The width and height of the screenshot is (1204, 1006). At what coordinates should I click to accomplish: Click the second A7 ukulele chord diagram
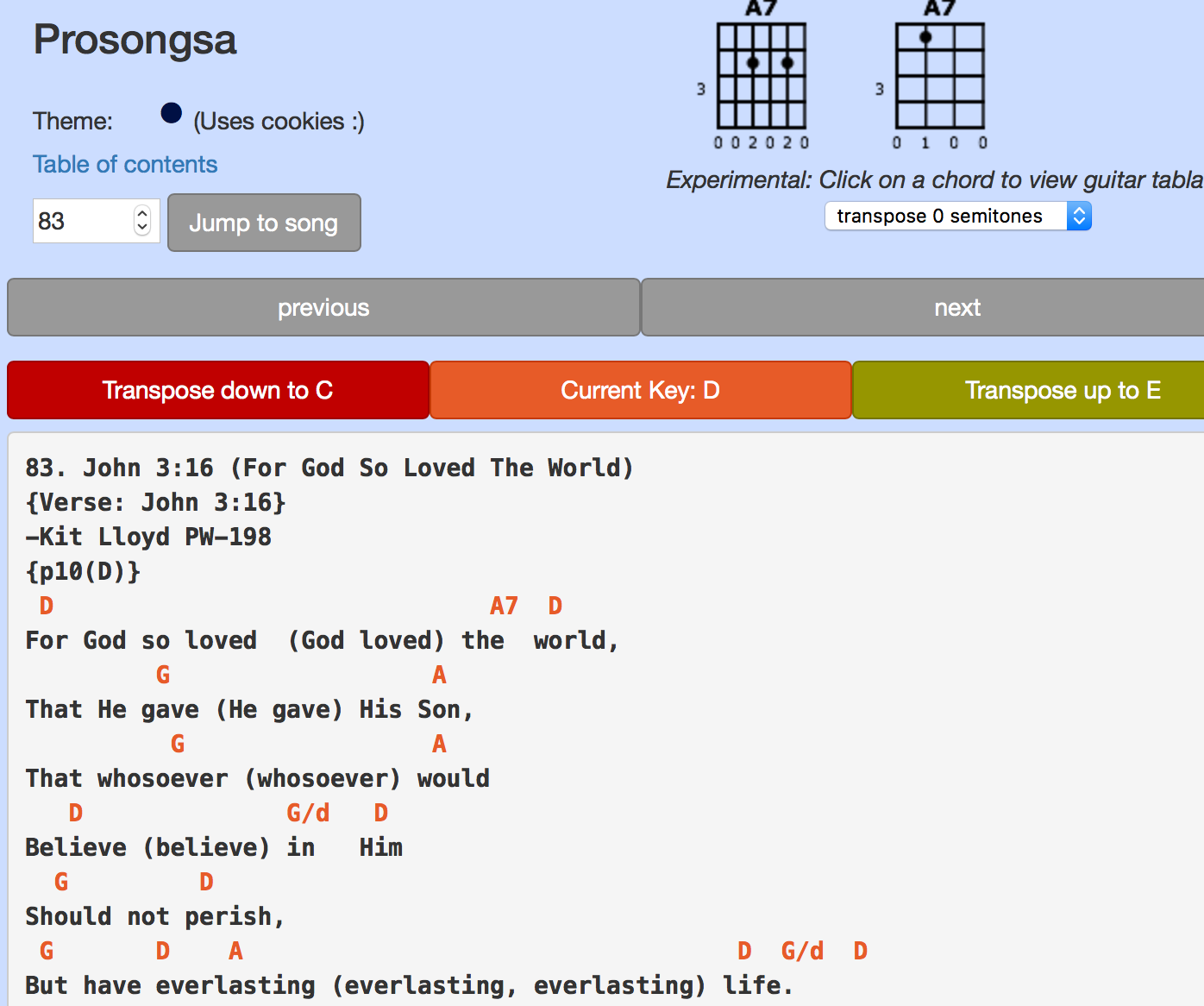coord(938,76)
